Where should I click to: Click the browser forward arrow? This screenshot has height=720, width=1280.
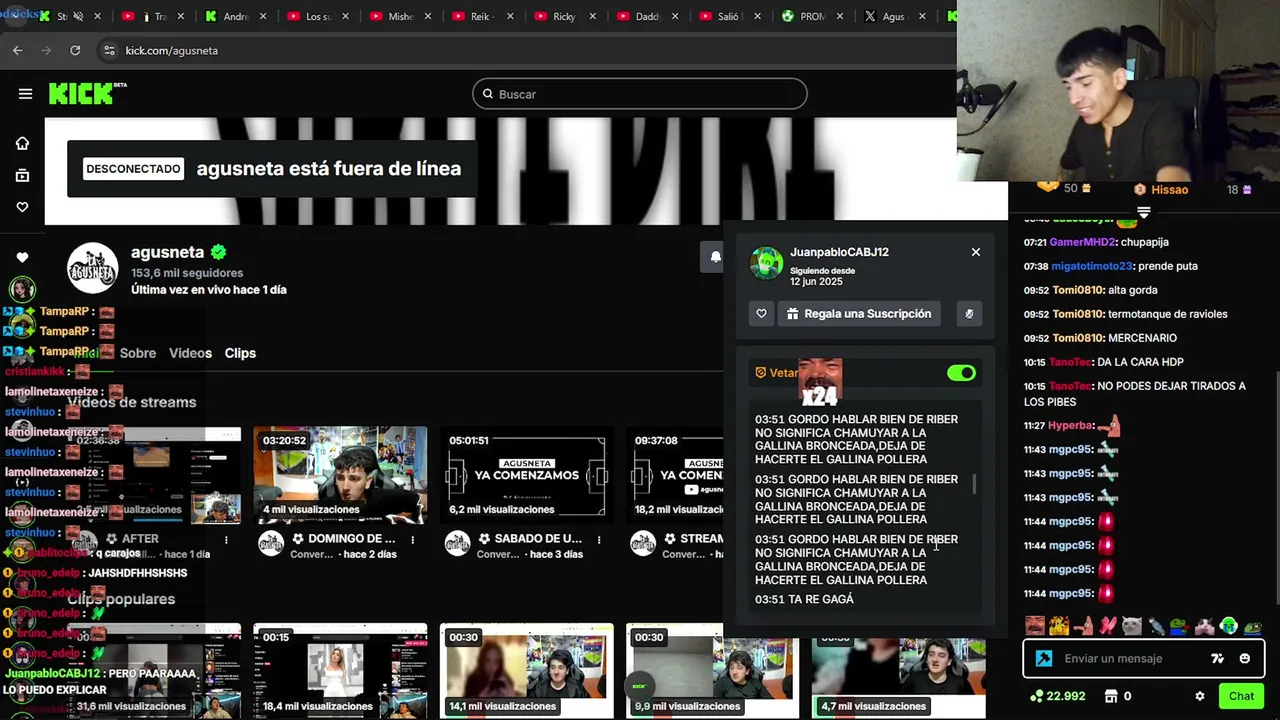[x=46, y=50]
